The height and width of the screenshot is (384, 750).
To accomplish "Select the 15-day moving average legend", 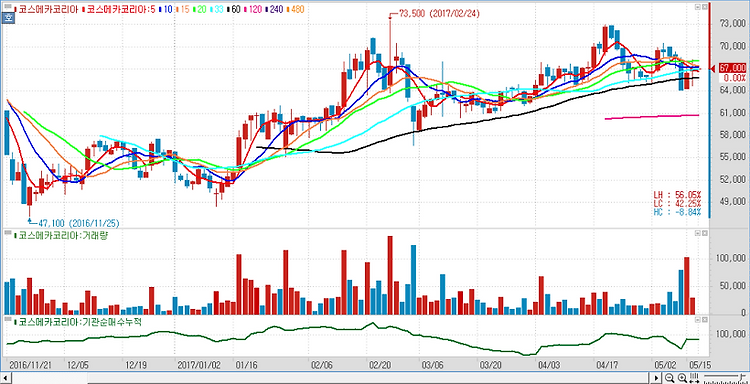I will [x=183, y=9].
